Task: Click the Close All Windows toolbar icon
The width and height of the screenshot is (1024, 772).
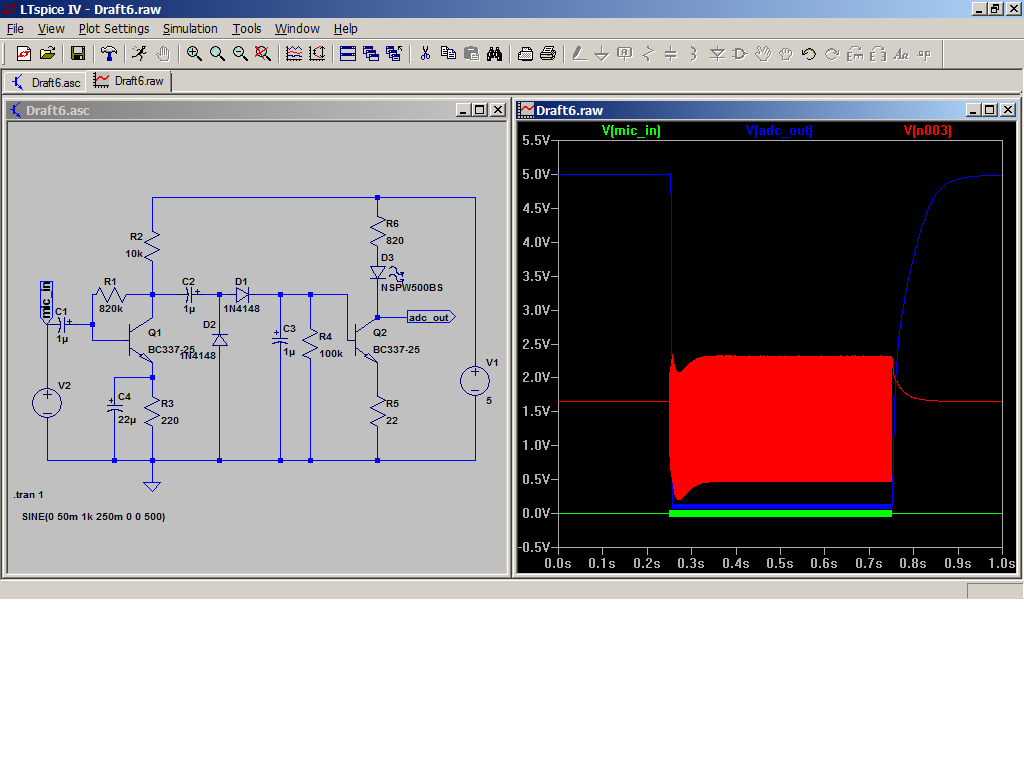Action: pyautogui.click(x=394, y=54)
